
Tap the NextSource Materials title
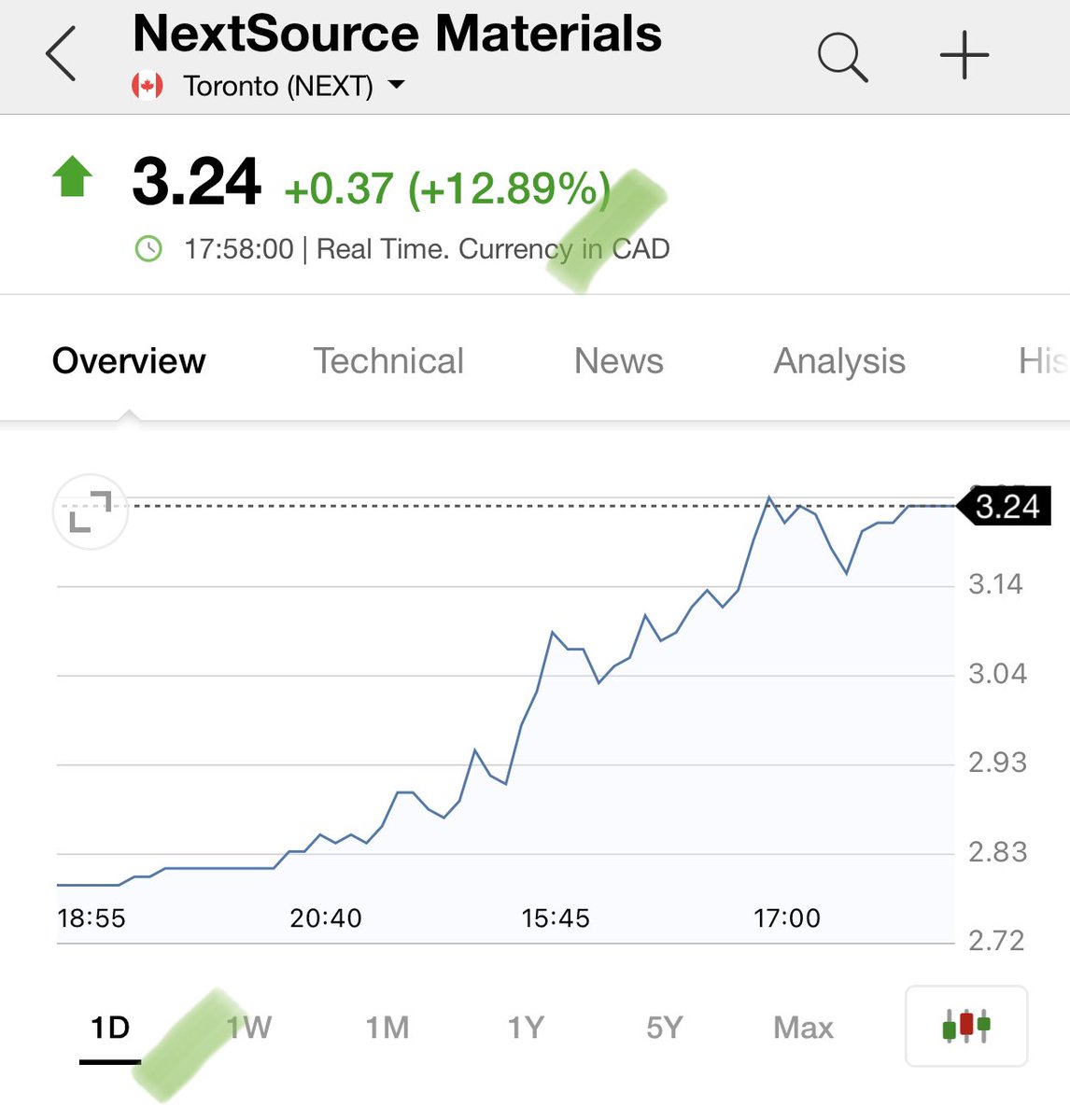click(397, 34)
